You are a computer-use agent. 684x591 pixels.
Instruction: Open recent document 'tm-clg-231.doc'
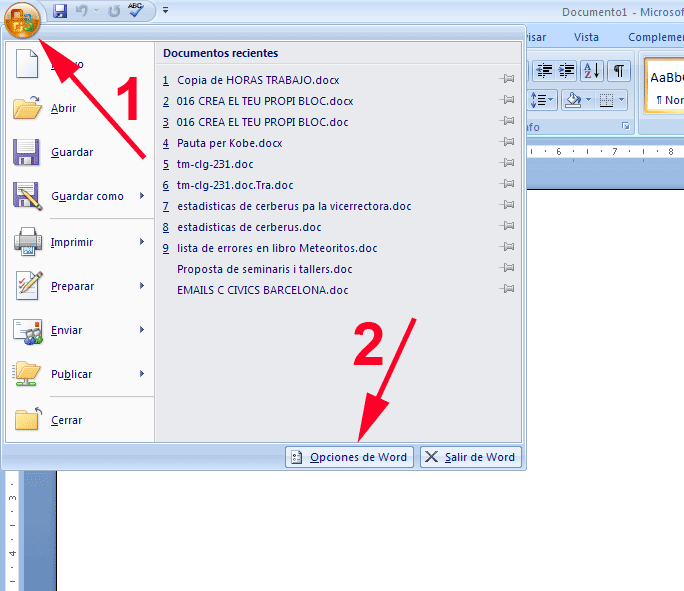point(215,164)
